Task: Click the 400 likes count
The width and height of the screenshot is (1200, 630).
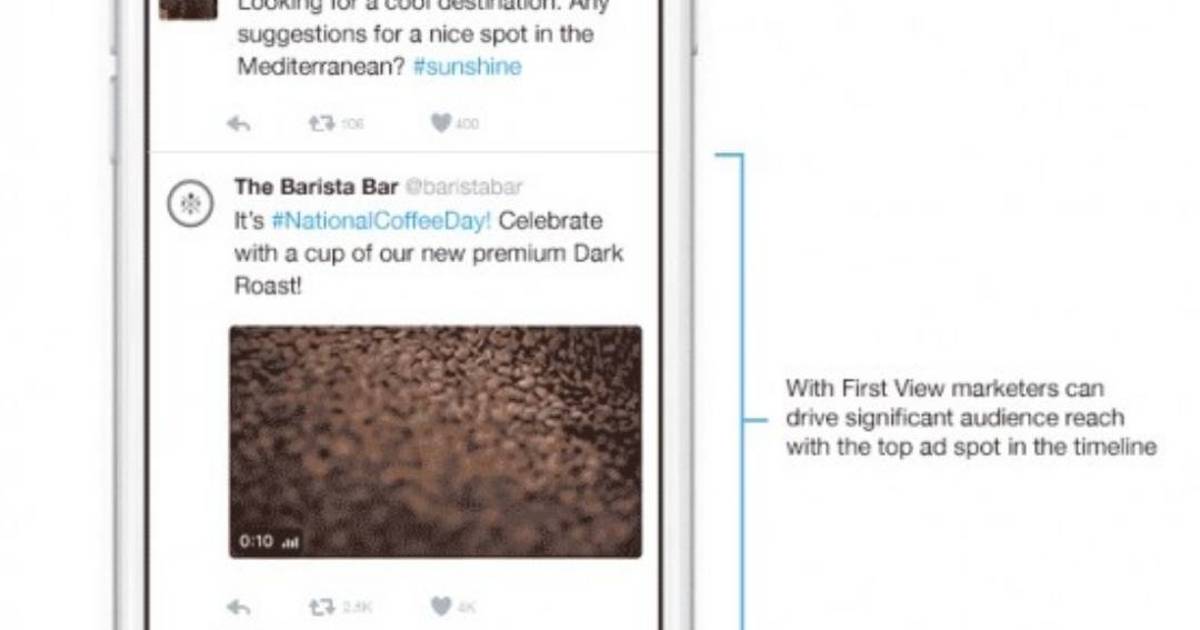Action: [x=467, y=125]
